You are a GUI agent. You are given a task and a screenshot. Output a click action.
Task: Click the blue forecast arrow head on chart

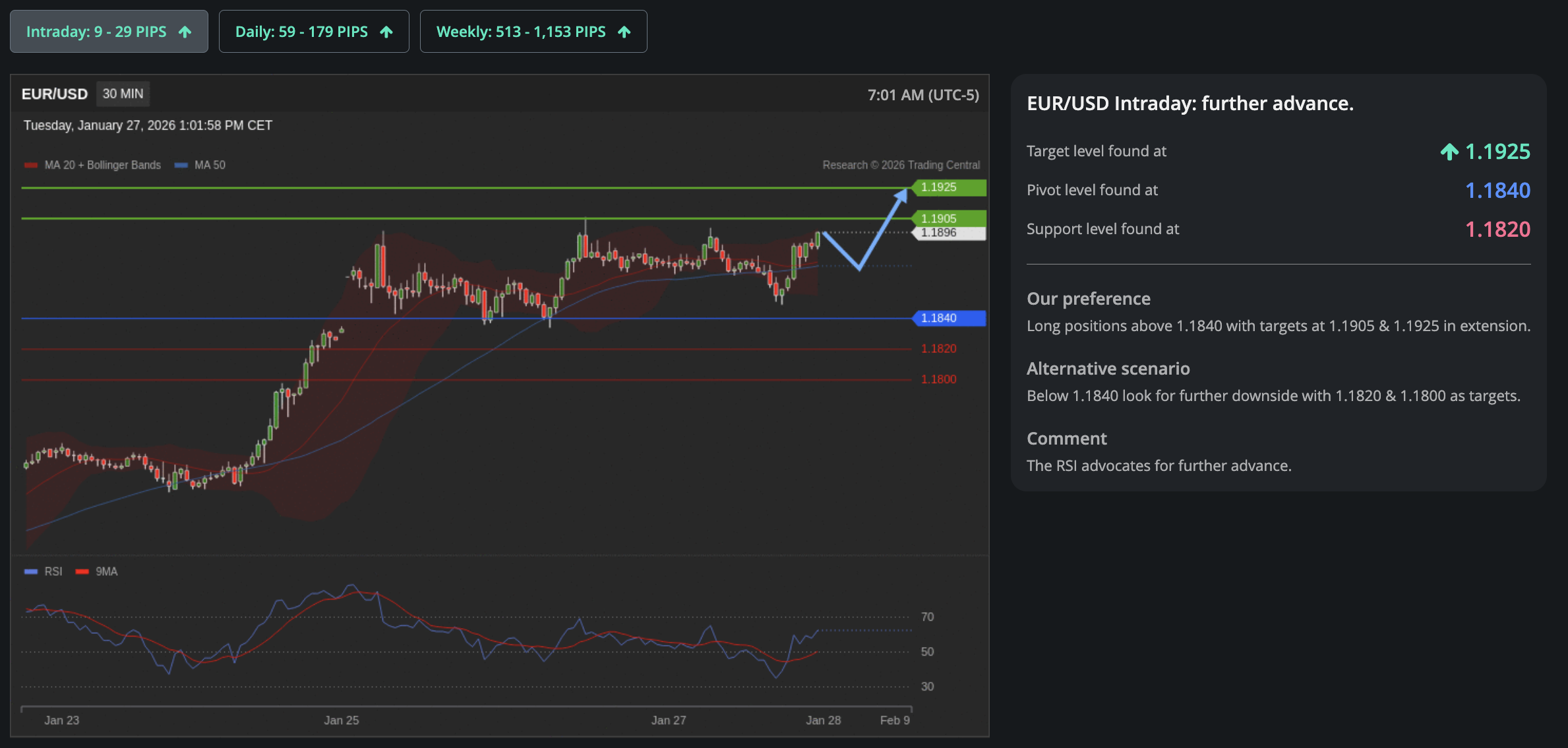901,195
